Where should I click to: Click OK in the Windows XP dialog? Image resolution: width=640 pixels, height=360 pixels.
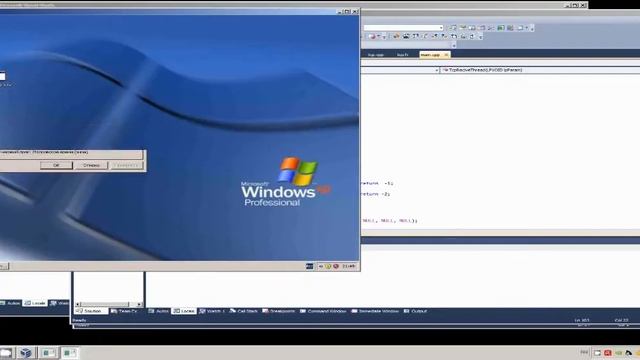coord(56,165)
